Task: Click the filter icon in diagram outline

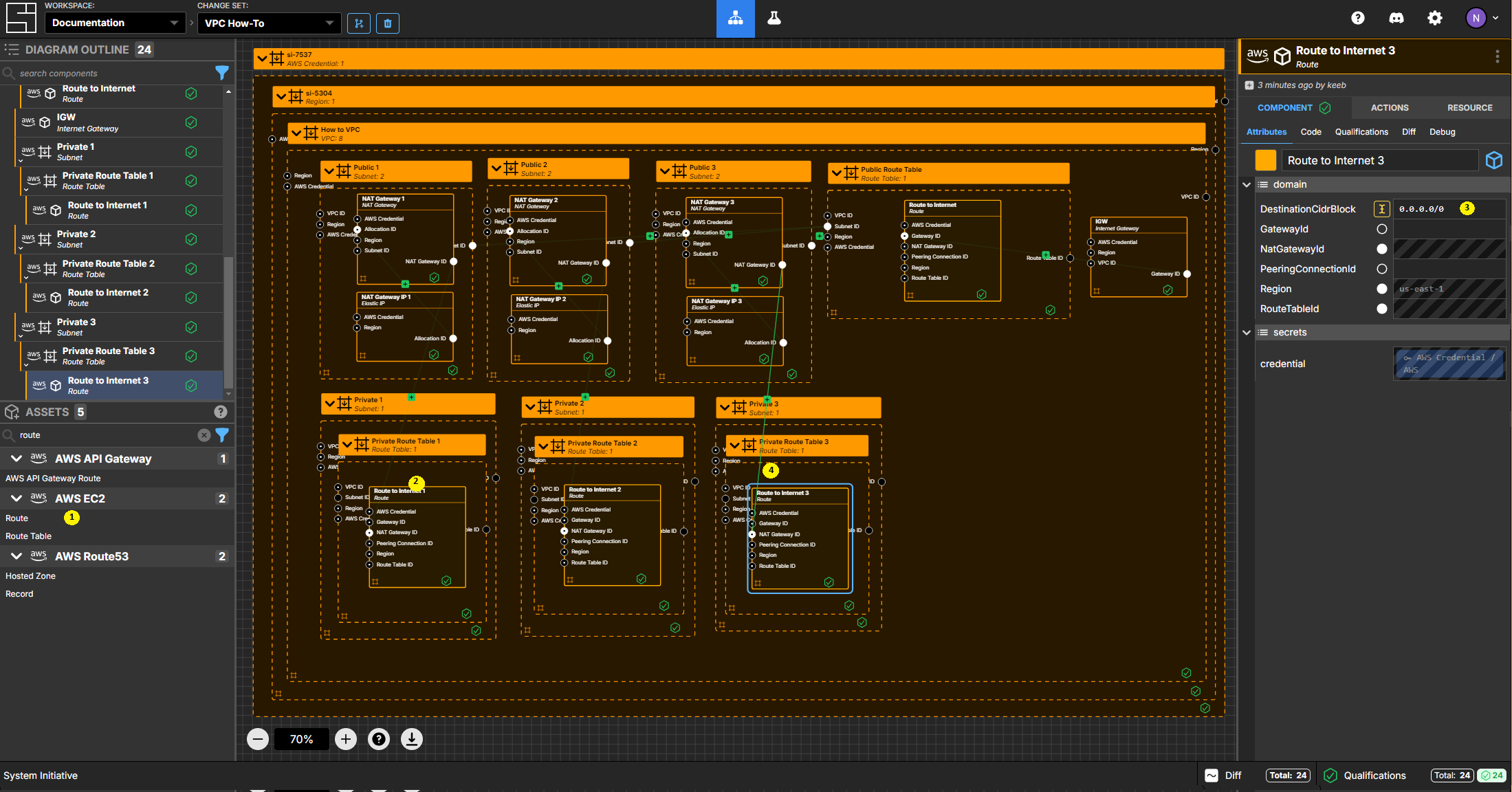Action: tap(221, 71)
